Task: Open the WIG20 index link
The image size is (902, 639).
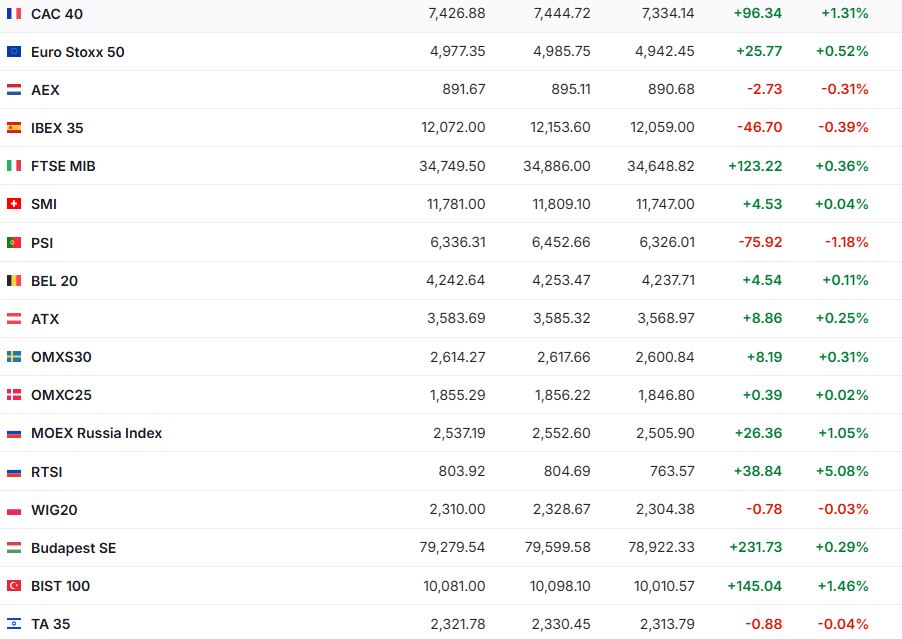Action: (x=54, y=510)
